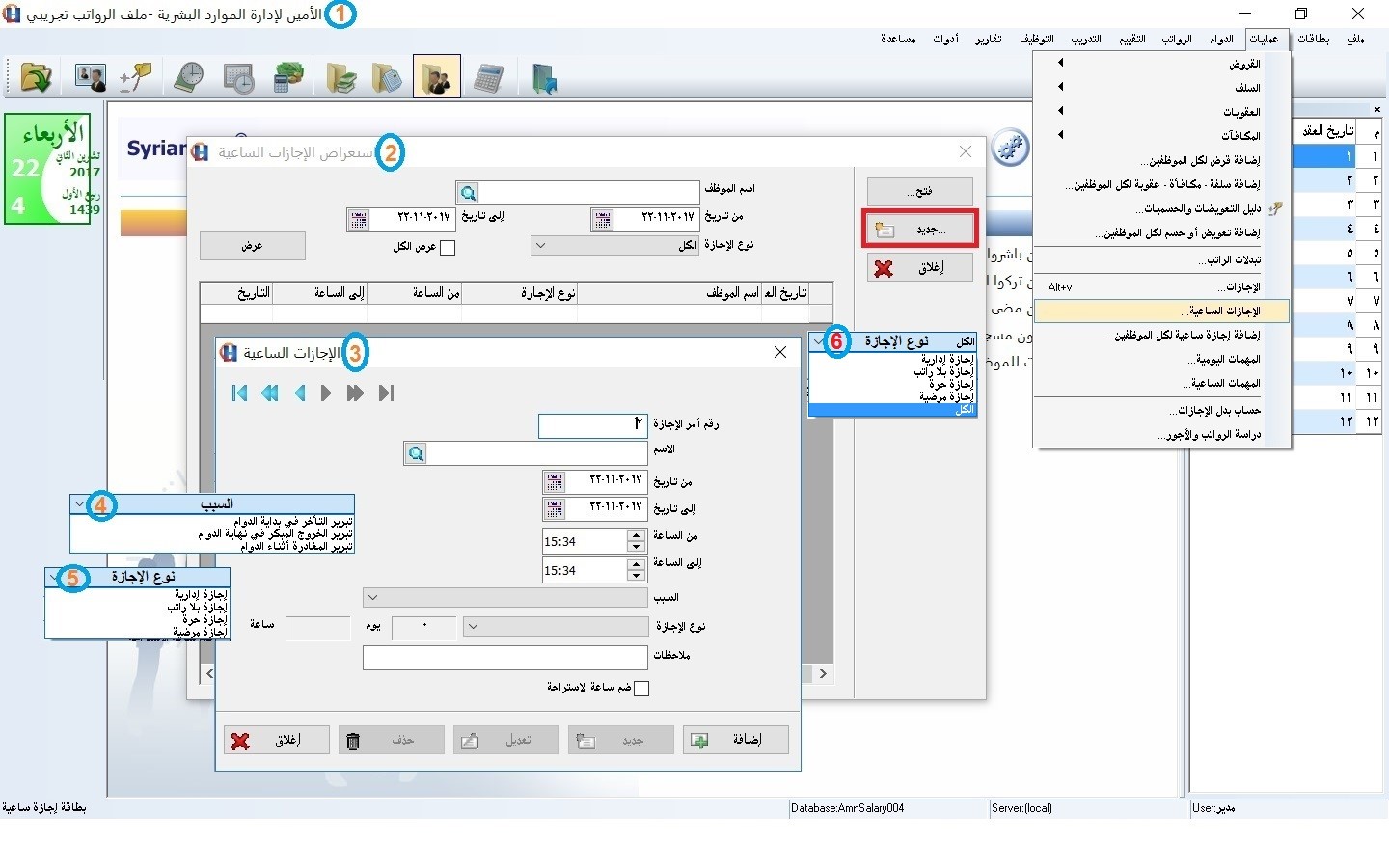Increase إلى الساعة time with up arrow

635,564
